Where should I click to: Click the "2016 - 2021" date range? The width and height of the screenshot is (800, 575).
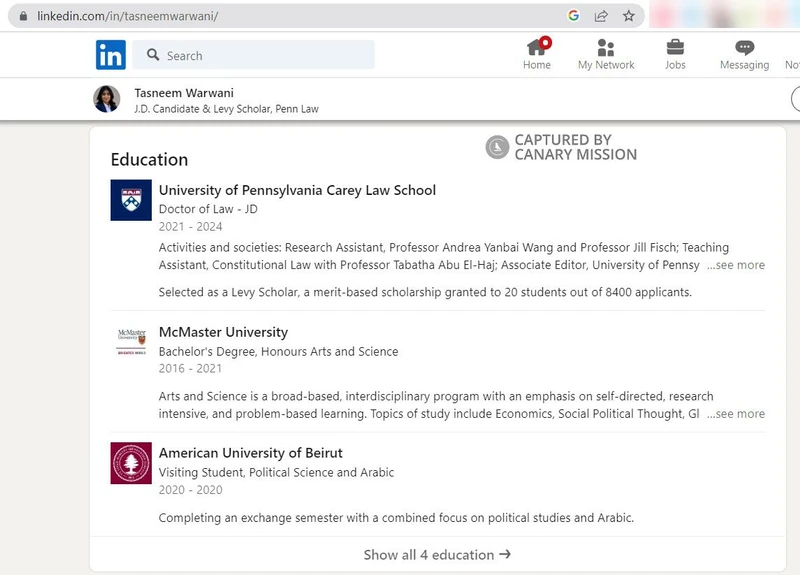coord(190,368)
